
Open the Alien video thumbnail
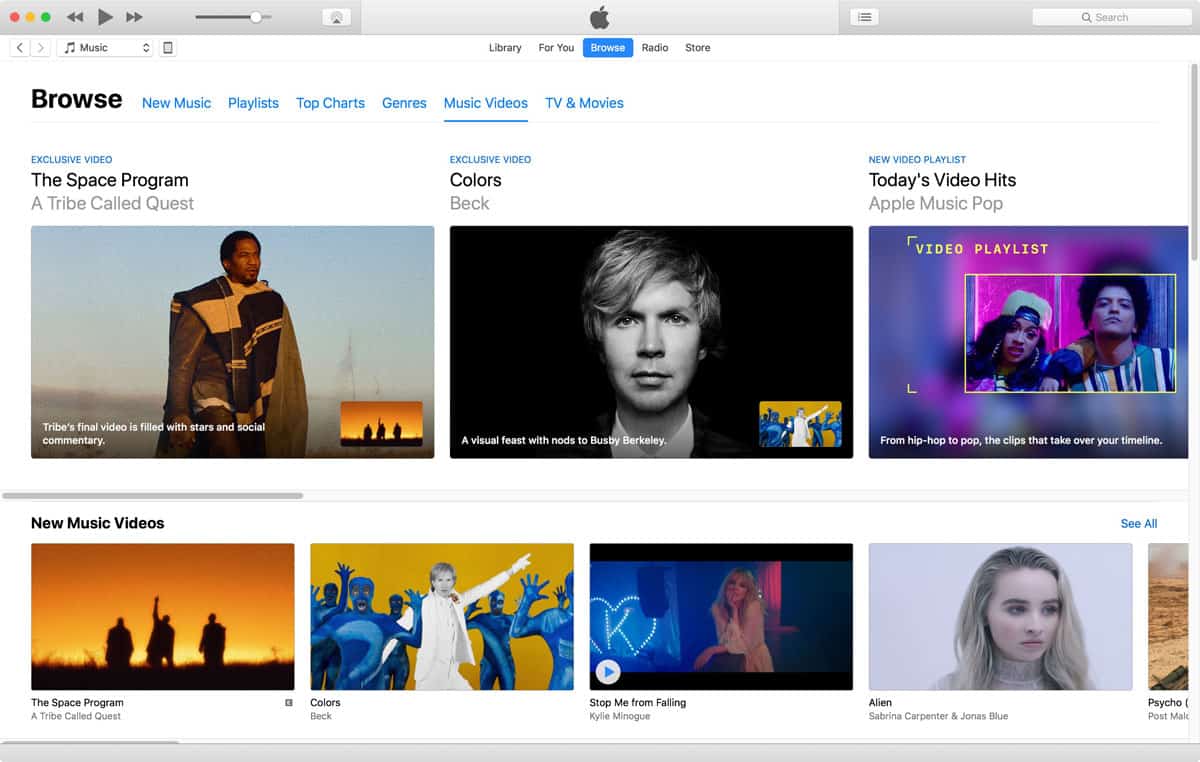[1000, 616]
